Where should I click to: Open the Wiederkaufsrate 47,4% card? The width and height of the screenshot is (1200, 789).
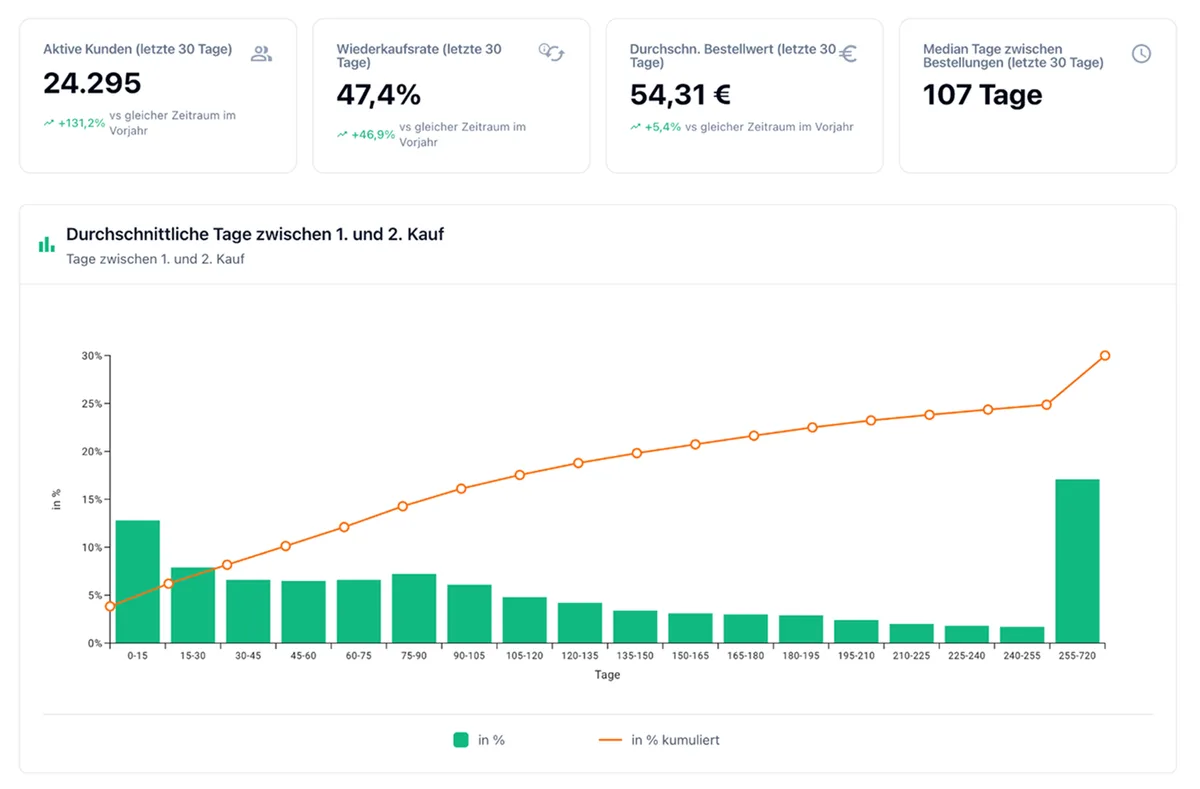coord(451,96)
